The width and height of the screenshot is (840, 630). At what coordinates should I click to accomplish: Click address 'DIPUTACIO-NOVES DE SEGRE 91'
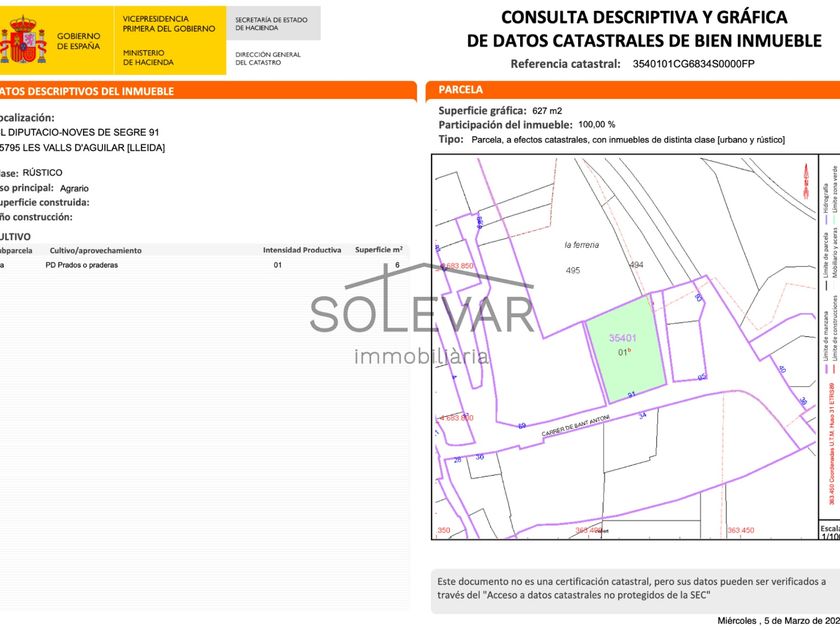click(x=85, y=132)
